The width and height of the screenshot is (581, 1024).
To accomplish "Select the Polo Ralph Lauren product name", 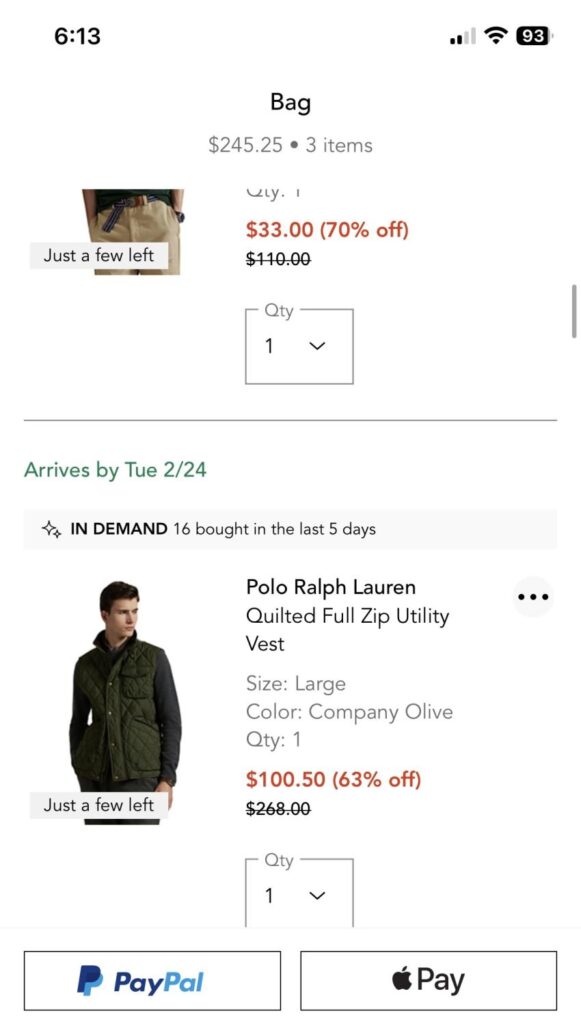I will pyautogui.click(x=330, y=587).
